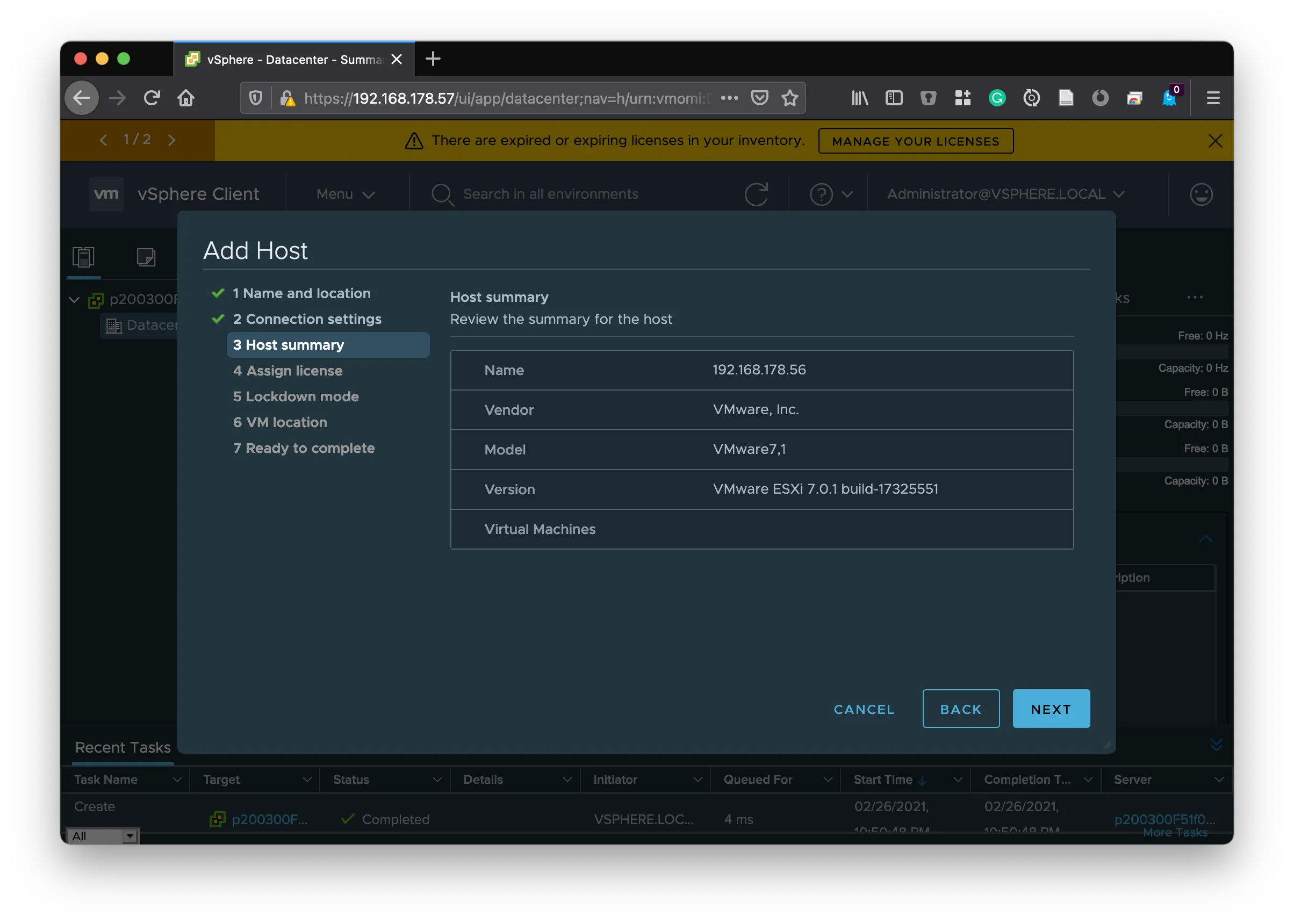Dismiss the license warning banner

(1215, 141)
